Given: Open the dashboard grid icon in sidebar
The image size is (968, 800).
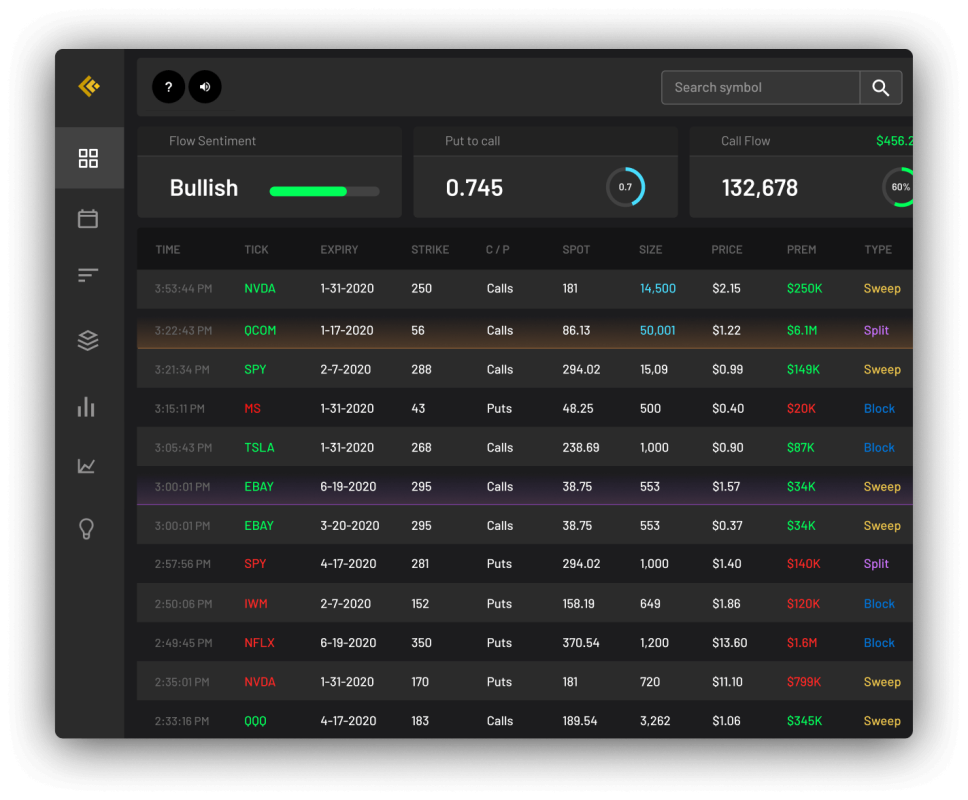Looking at the screenshot, I should coord(88,158).
